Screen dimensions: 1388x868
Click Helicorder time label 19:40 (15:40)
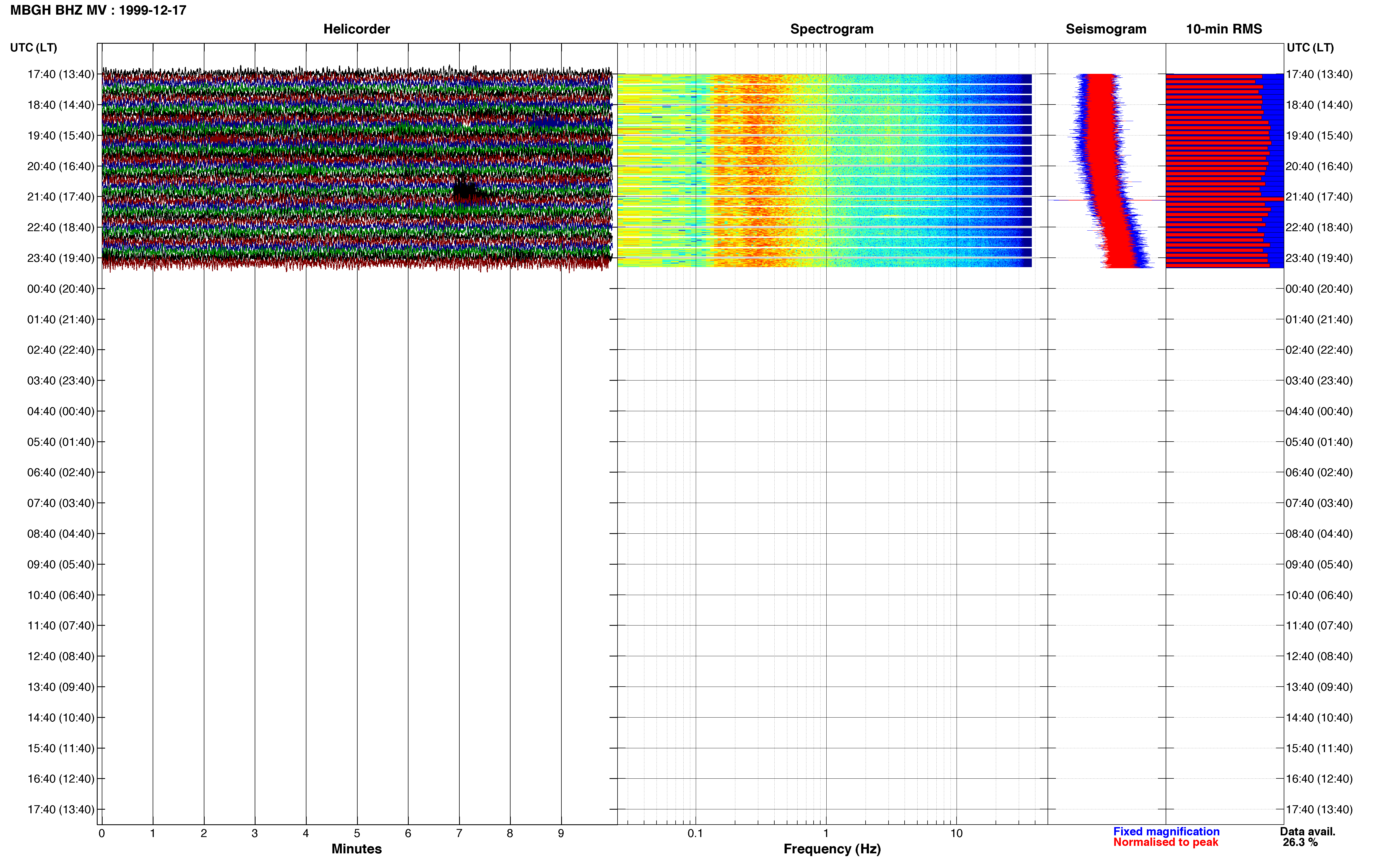pos(61,135)
